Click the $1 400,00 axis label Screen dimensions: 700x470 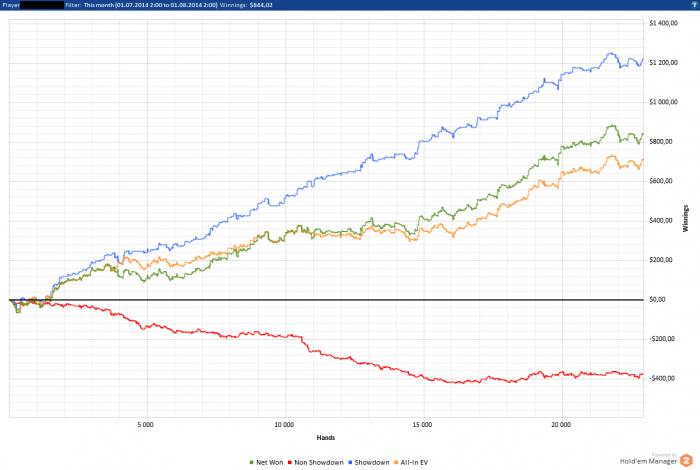tap(663, 23)
